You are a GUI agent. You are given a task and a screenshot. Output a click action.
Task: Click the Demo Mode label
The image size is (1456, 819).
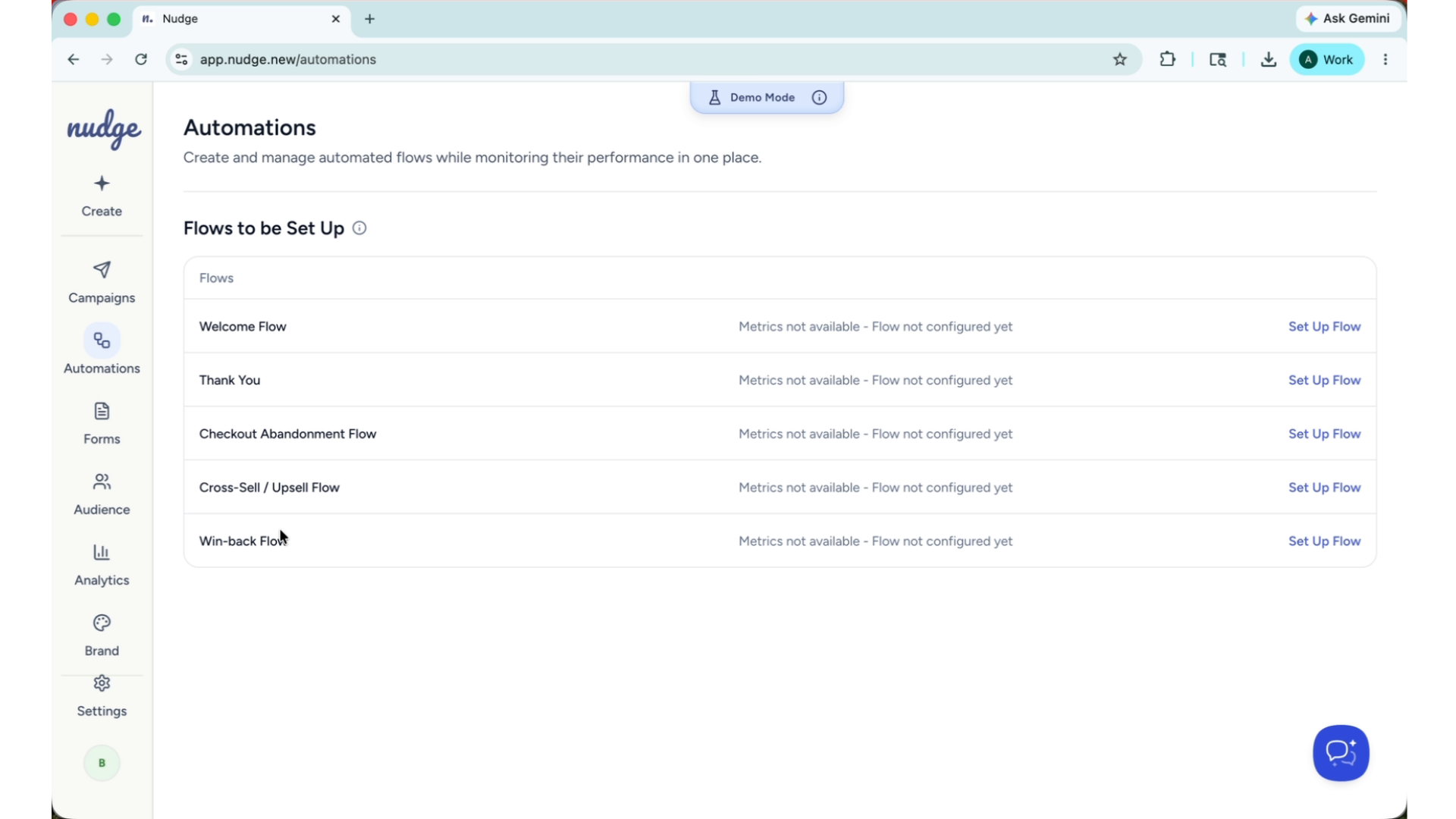pyautogui.click(x=762, y=97)
